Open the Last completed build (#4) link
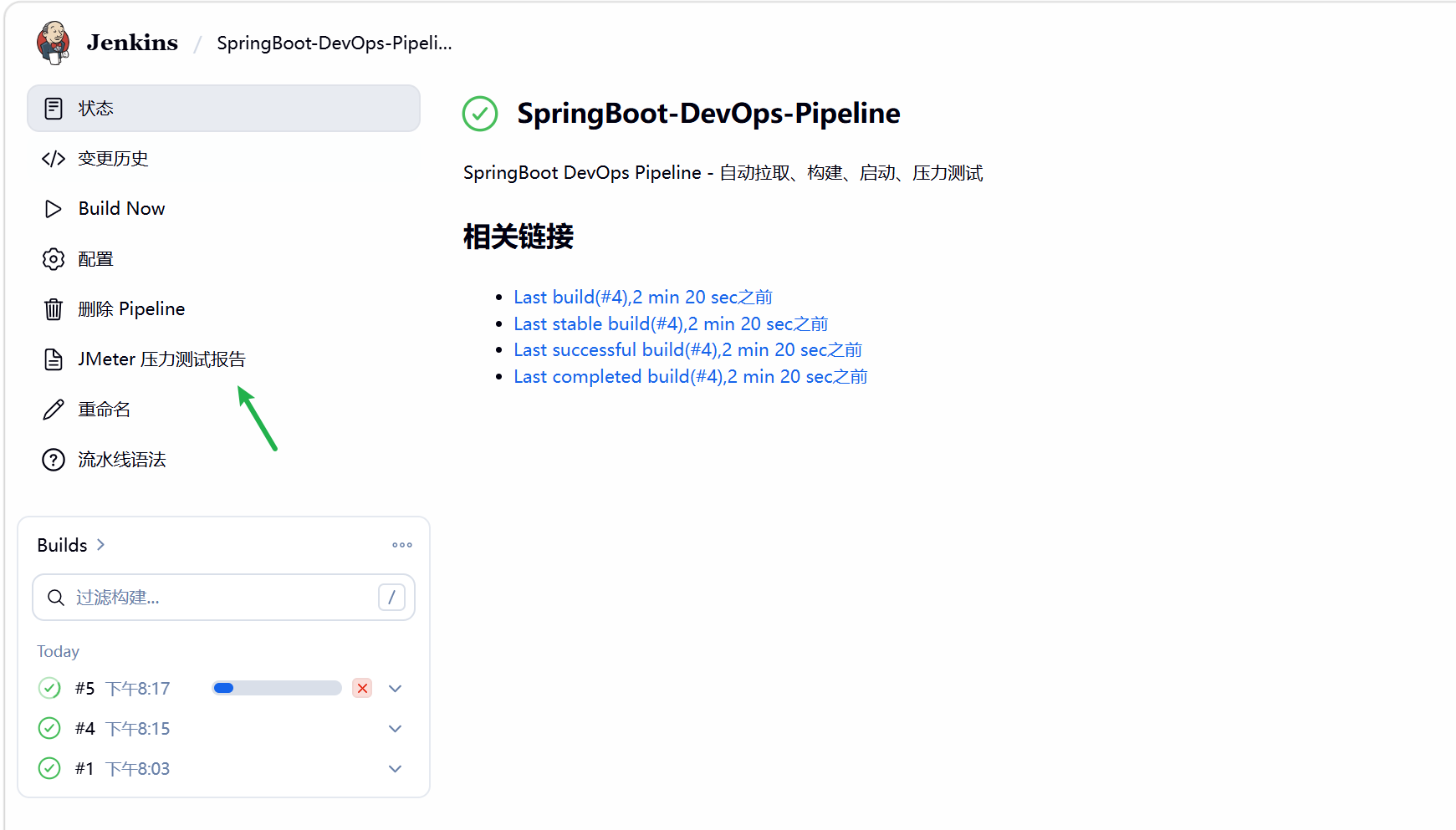Image resolution: width=1456 pixels, height=830 pixels. [x=691, y=377]
